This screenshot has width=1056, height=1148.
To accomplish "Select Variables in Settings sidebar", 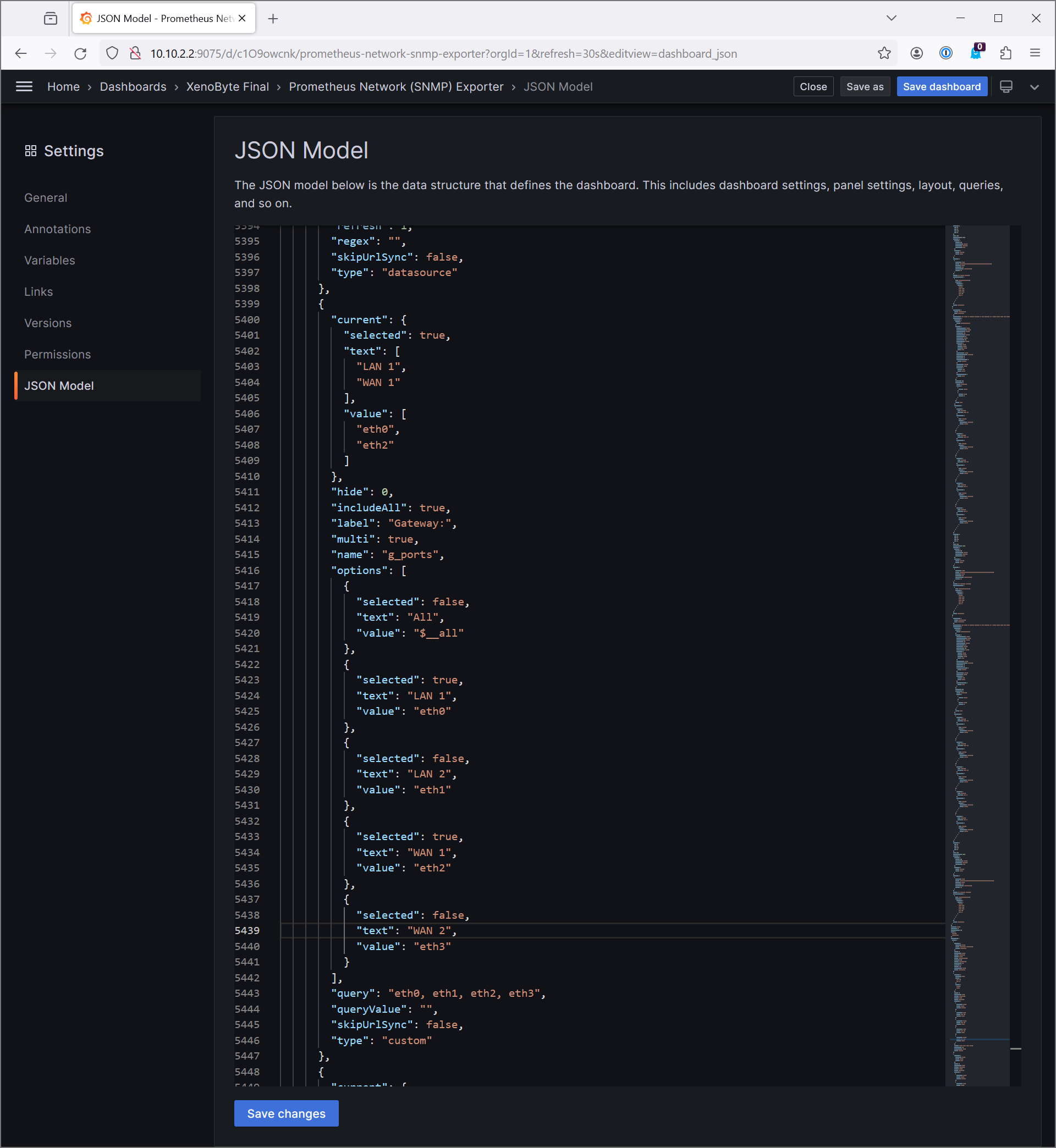I will point(50,261).
